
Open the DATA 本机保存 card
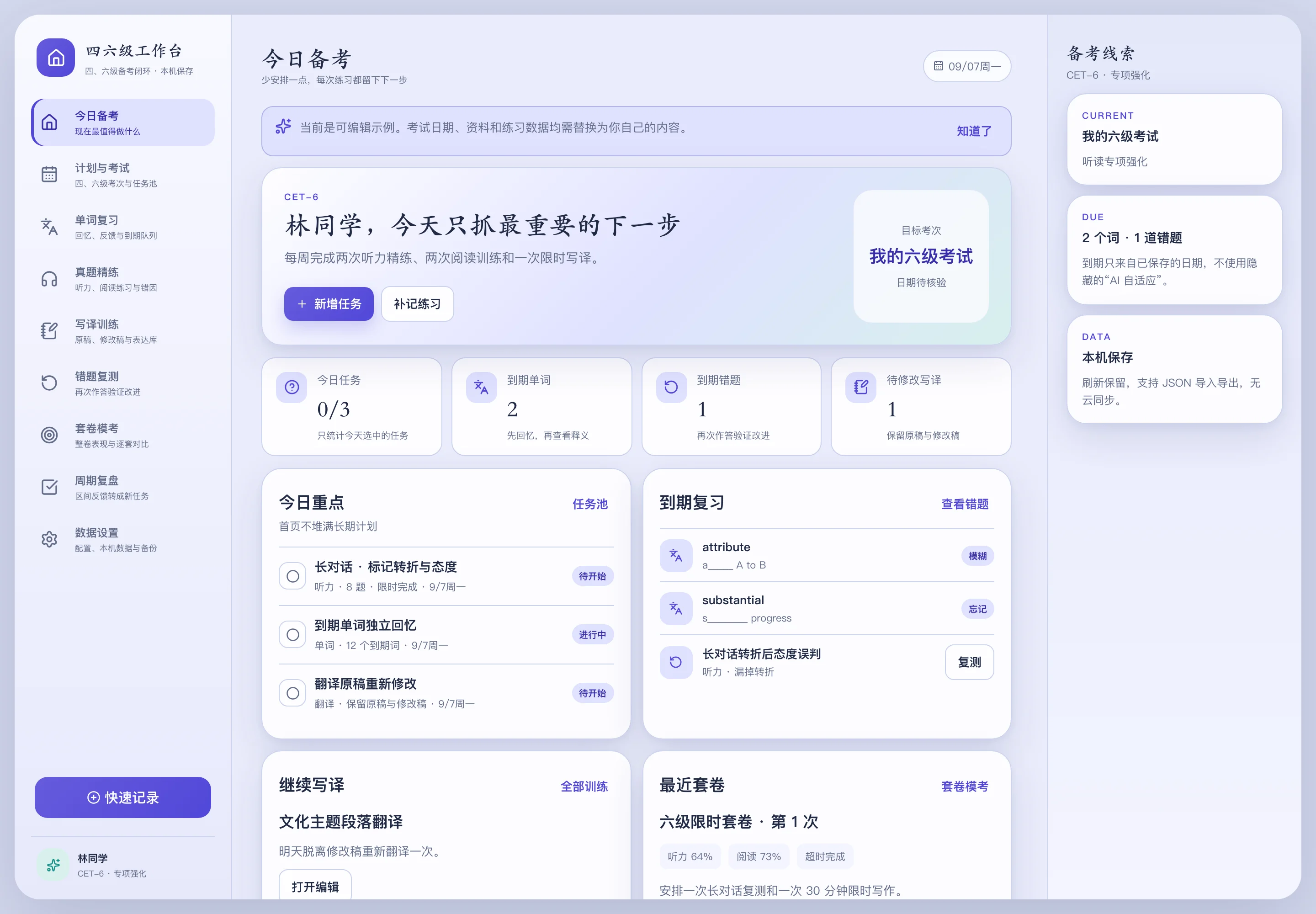coord(1174,369)
